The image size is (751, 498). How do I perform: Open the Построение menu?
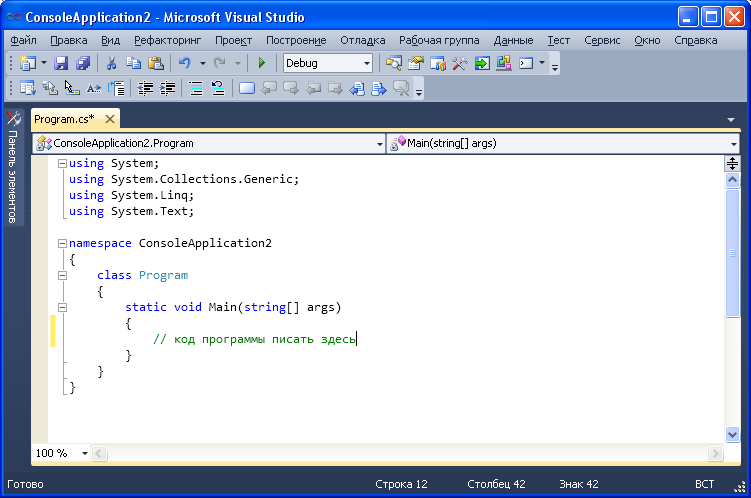pyautogui.click(x=296, y=40)
